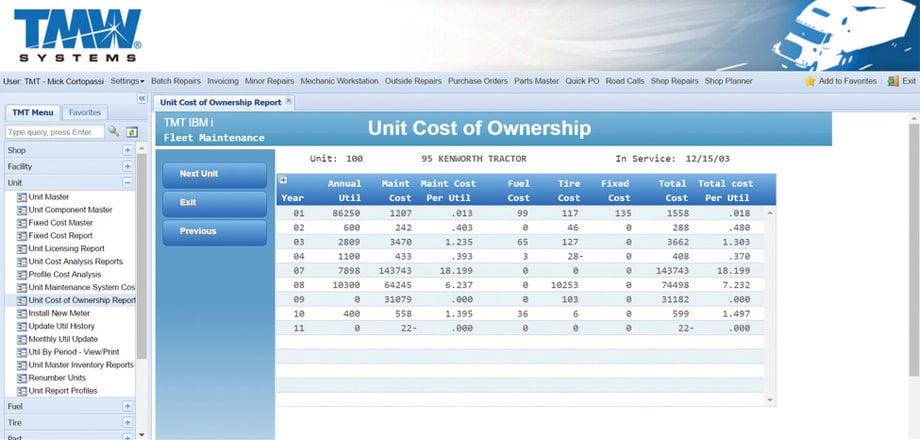
Task: Click the icon beside Unit Cost Analysis Reports
Action: (22, 262)
